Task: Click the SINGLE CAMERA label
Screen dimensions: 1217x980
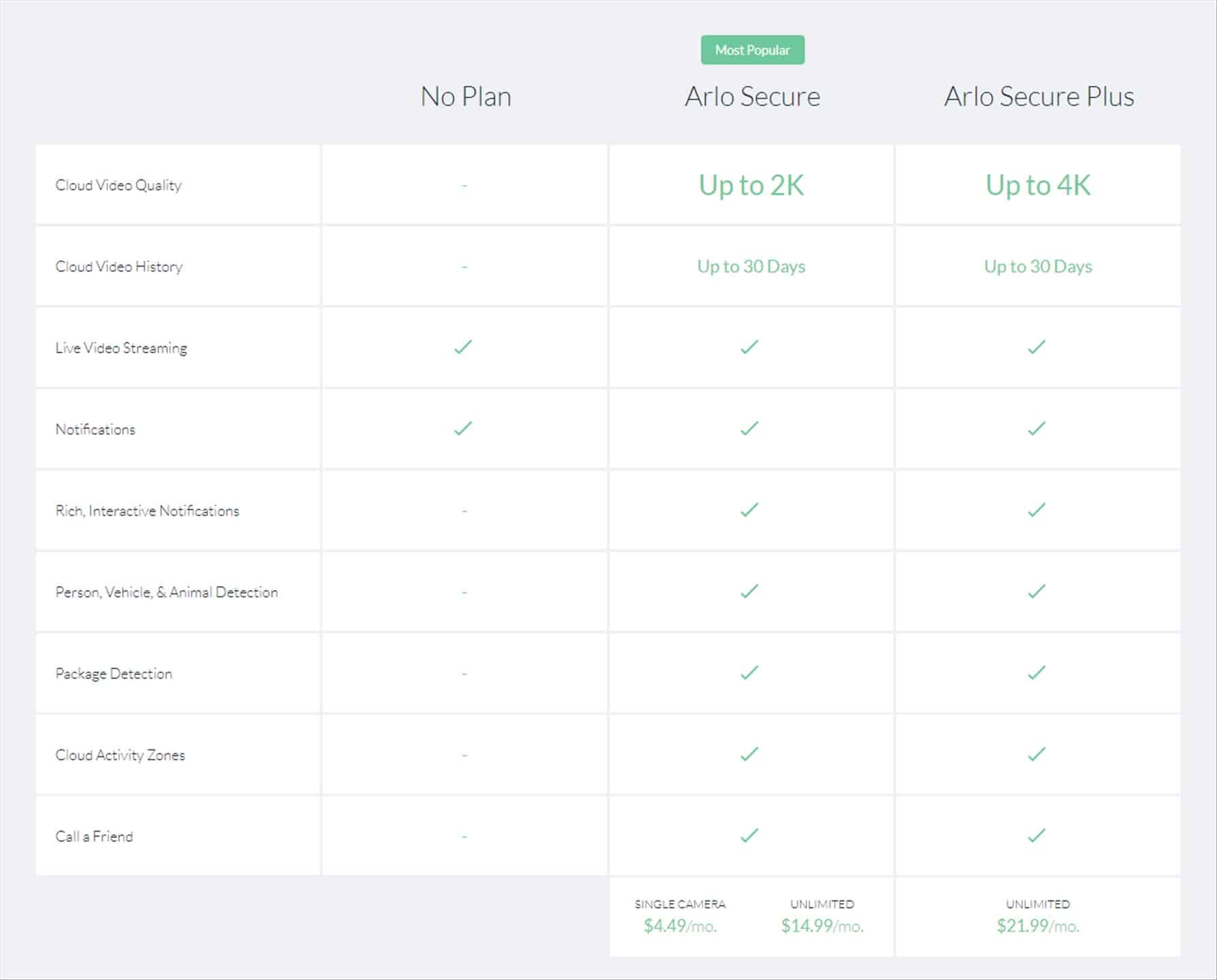Action: tap(680, 904)
